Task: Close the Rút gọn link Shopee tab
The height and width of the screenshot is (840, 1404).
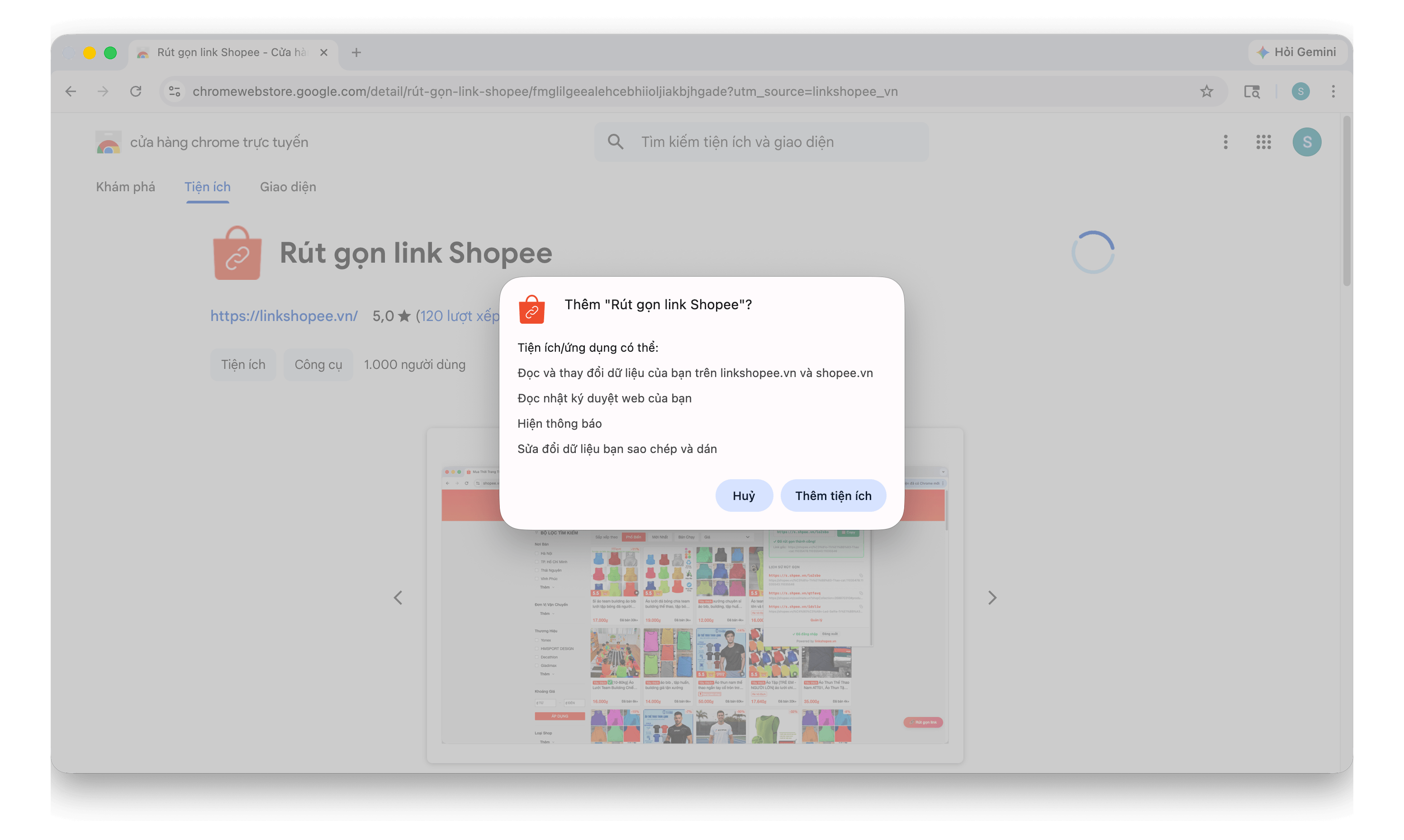Action: point(324,52)
